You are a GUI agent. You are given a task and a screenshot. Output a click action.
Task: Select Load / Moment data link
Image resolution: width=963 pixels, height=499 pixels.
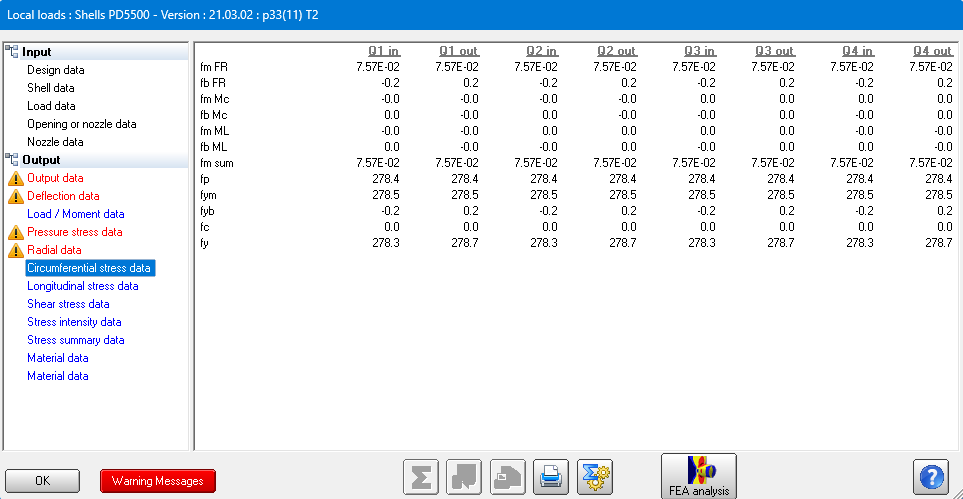pos(76,214)
